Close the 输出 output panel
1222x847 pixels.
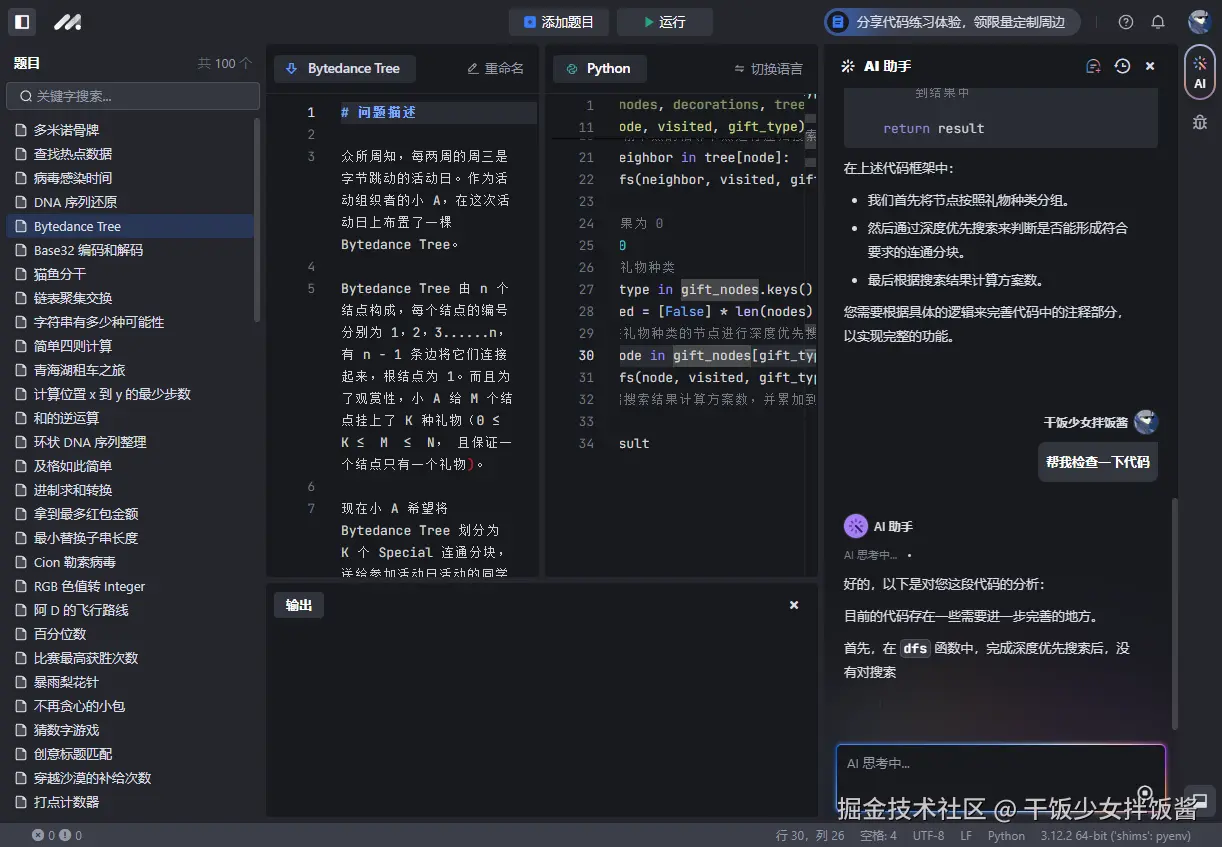[x=794, y=605]
